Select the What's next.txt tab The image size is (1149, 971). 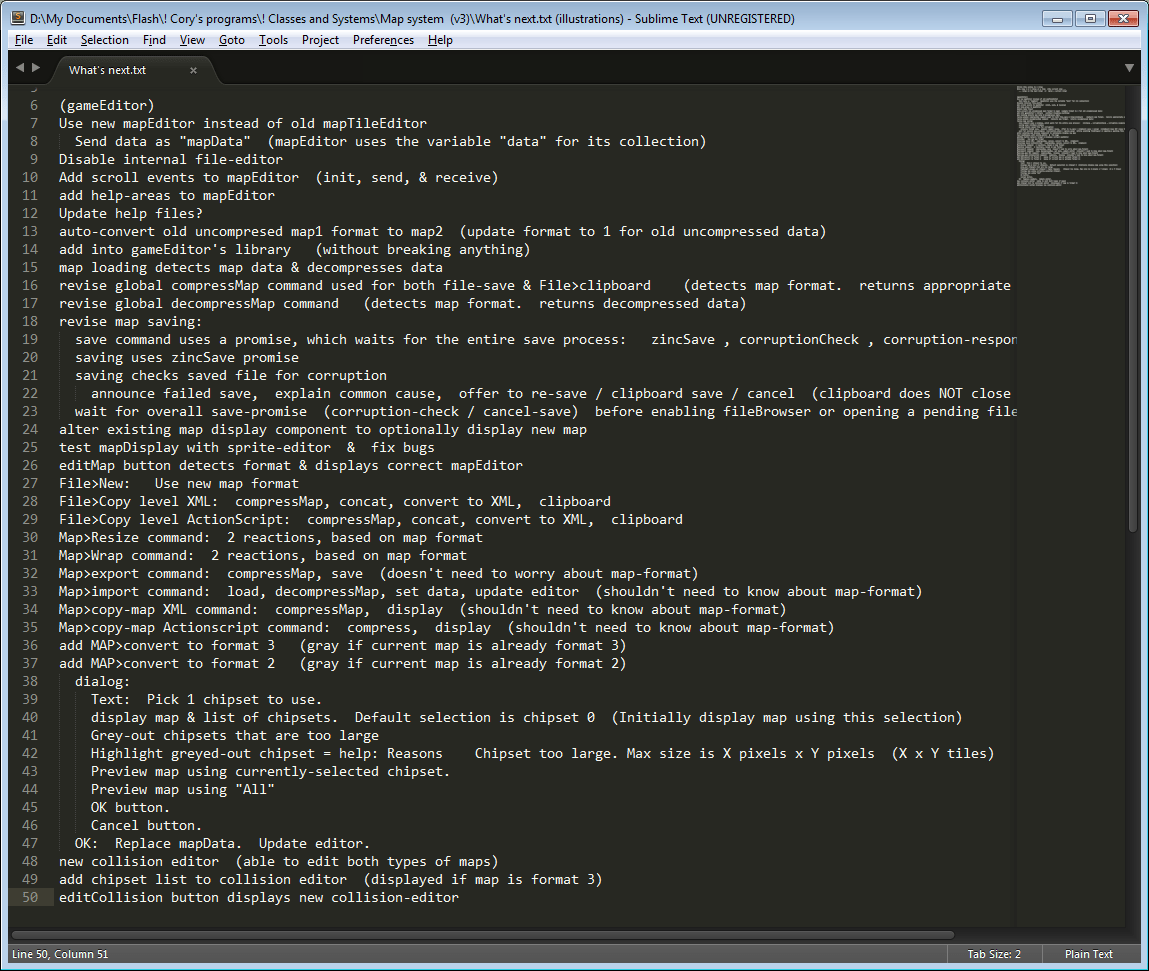[x=107, y=70]
